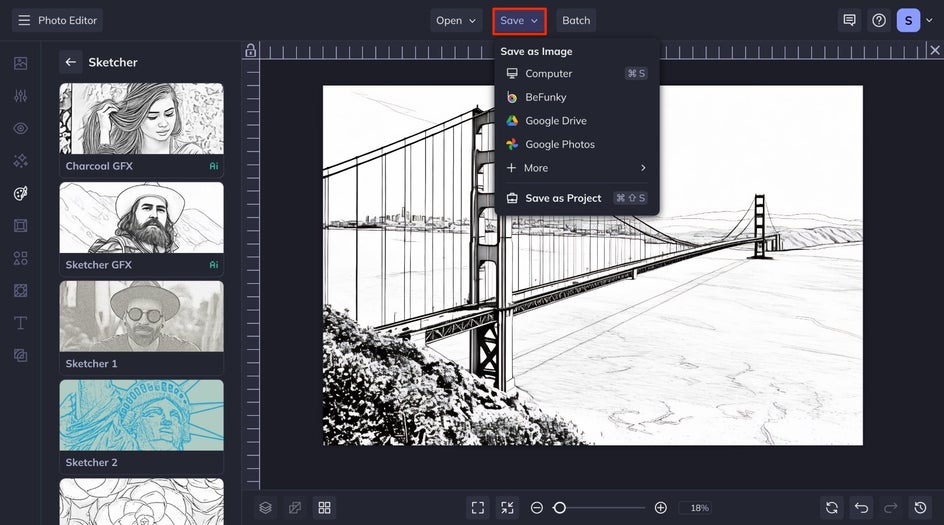
Task: Save image to Computer
Action: click(576, 73)
